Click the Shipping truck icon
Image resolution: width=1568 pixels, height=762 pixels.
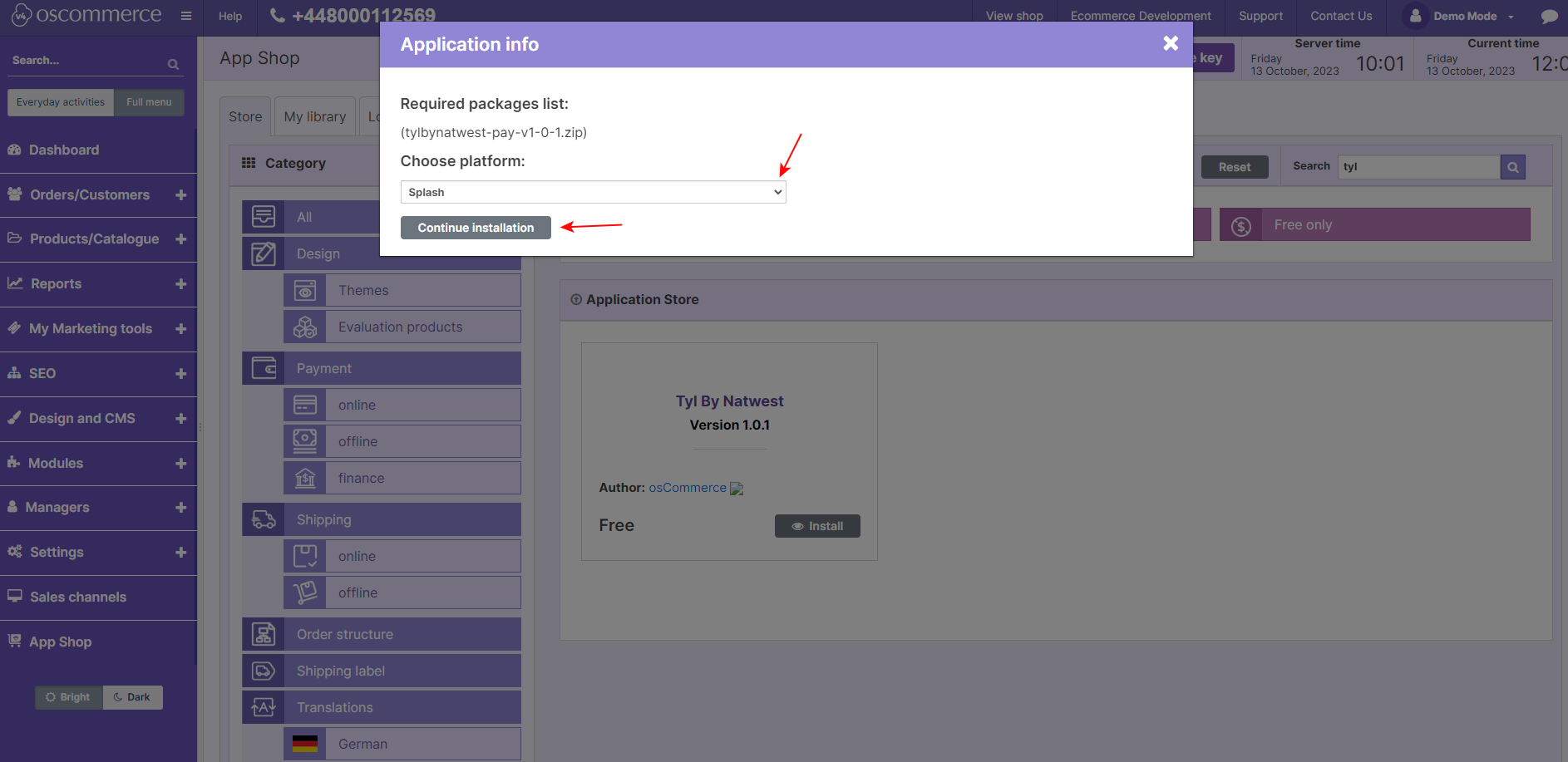[x=264, y=519]
